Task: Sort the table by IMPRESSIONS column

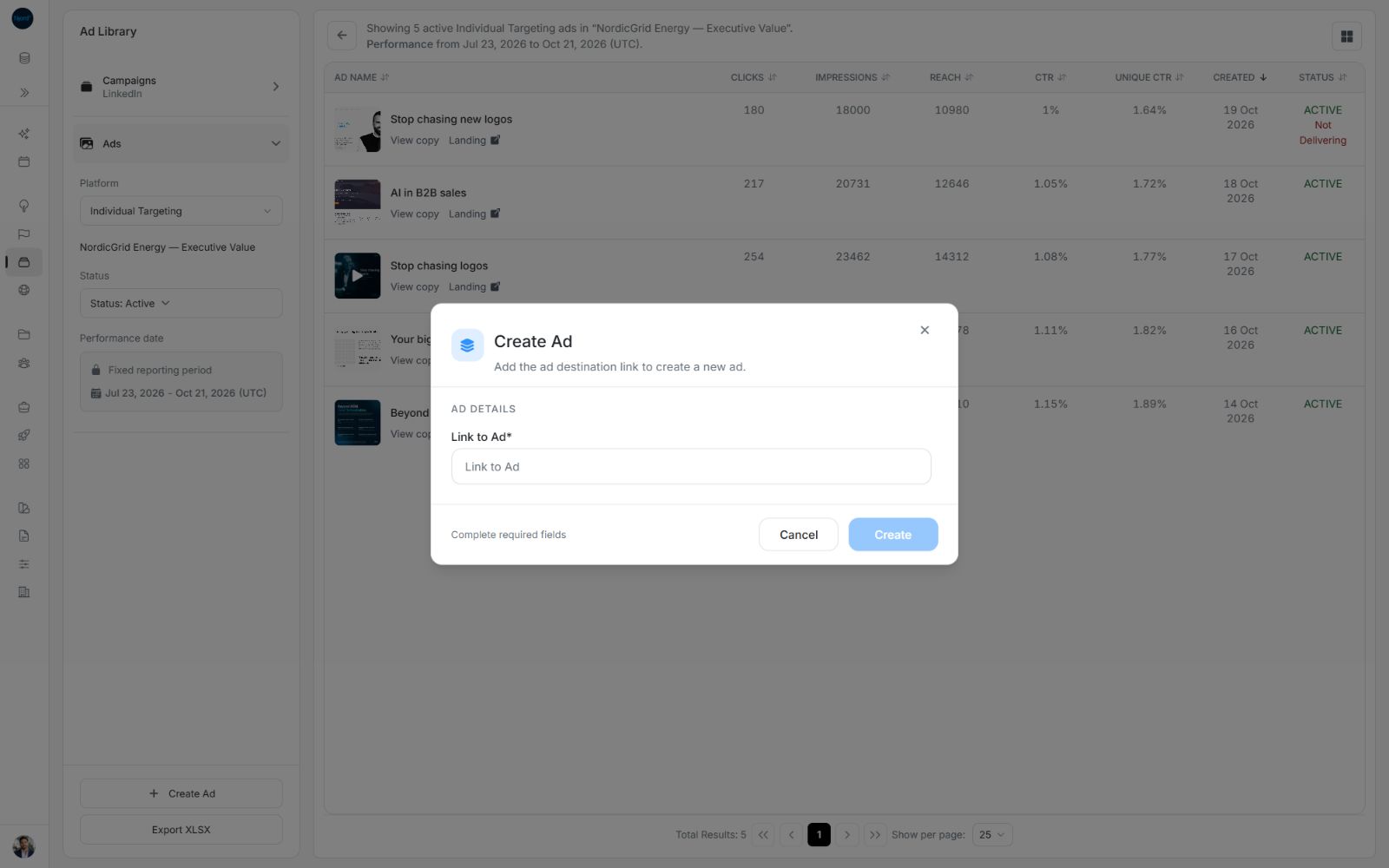Action: 852,77
